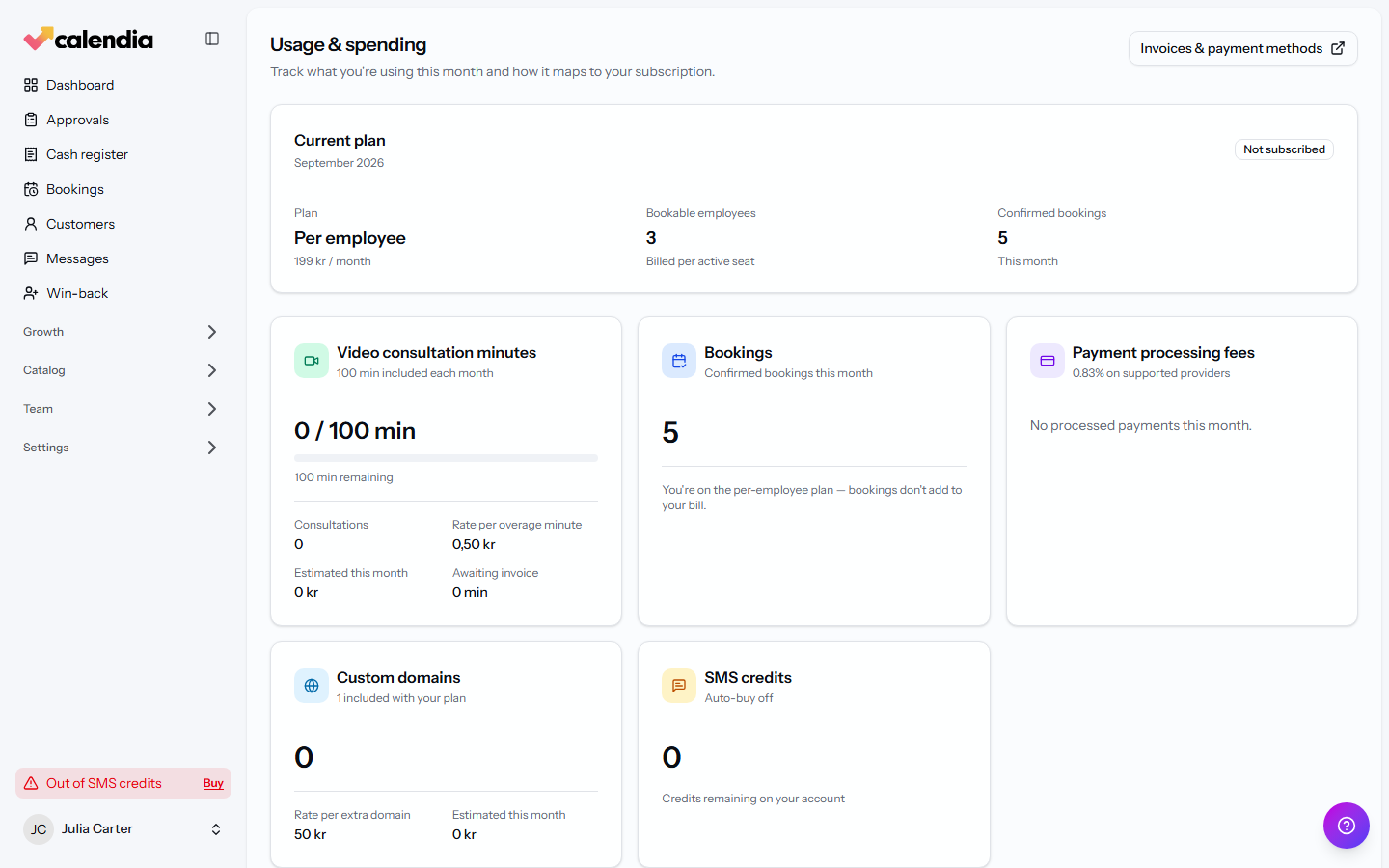
Task: Click 'September 2026' under Current plan
Action: 339,163
